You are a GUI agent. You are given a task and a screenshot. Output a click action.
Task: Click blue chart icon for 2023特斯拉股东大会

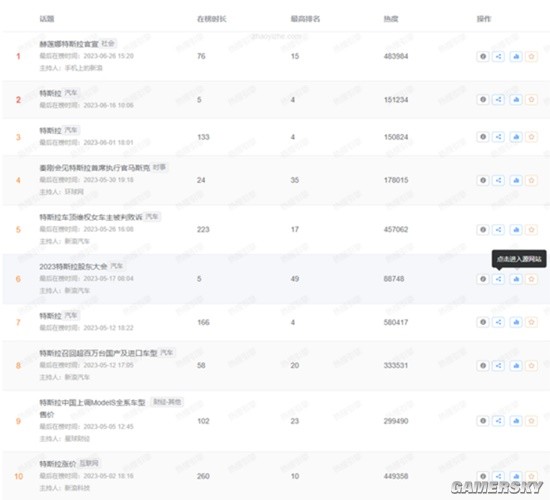click(516, 279)
